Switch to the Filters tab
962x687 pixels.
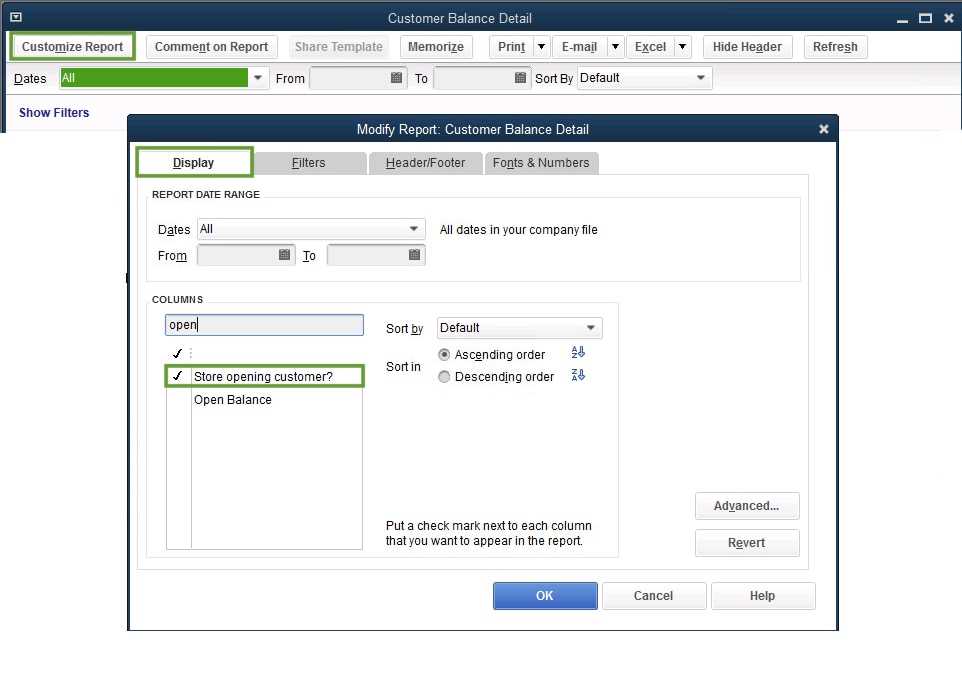click(309, 163)
